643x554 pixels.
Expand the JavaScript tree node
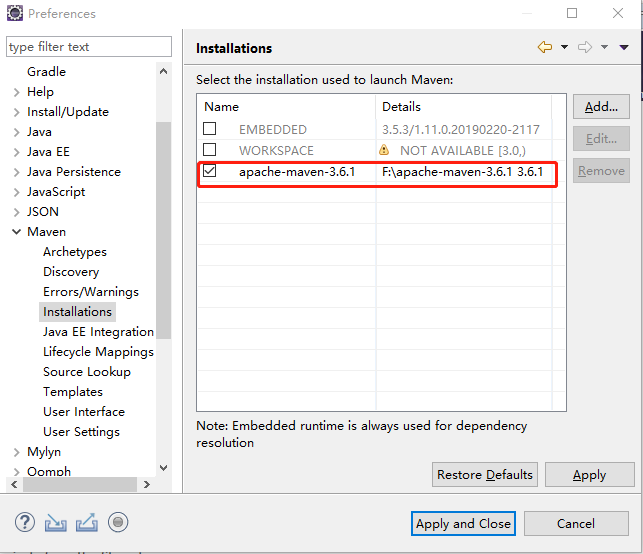(16, 192)
